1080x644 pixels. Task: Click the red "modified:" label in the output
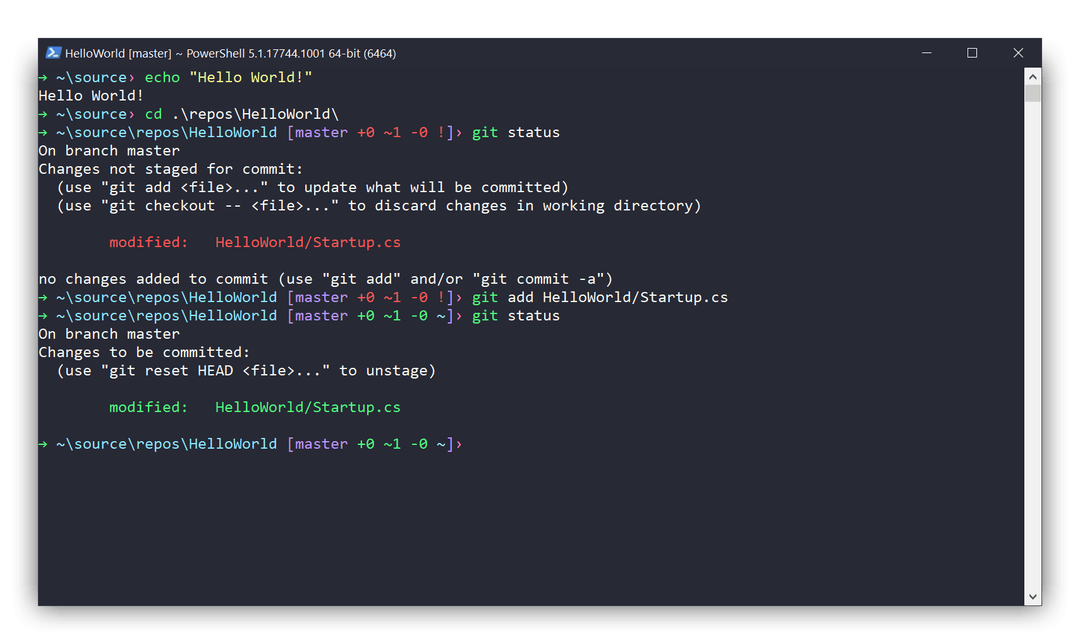[148, 241]
